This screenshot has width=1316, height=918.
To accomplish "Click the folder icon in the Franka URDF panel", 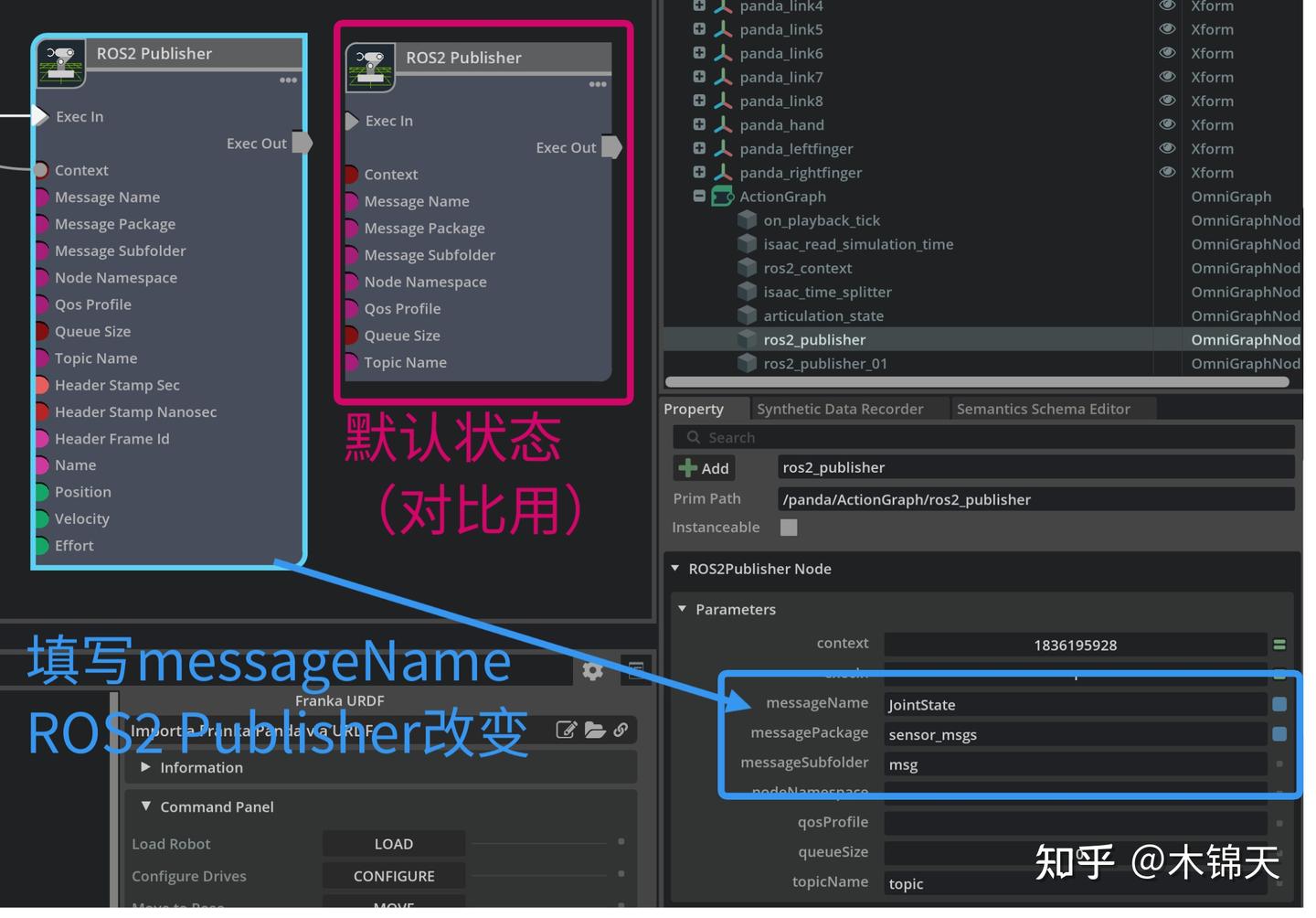I will click(x=594, y=730).
